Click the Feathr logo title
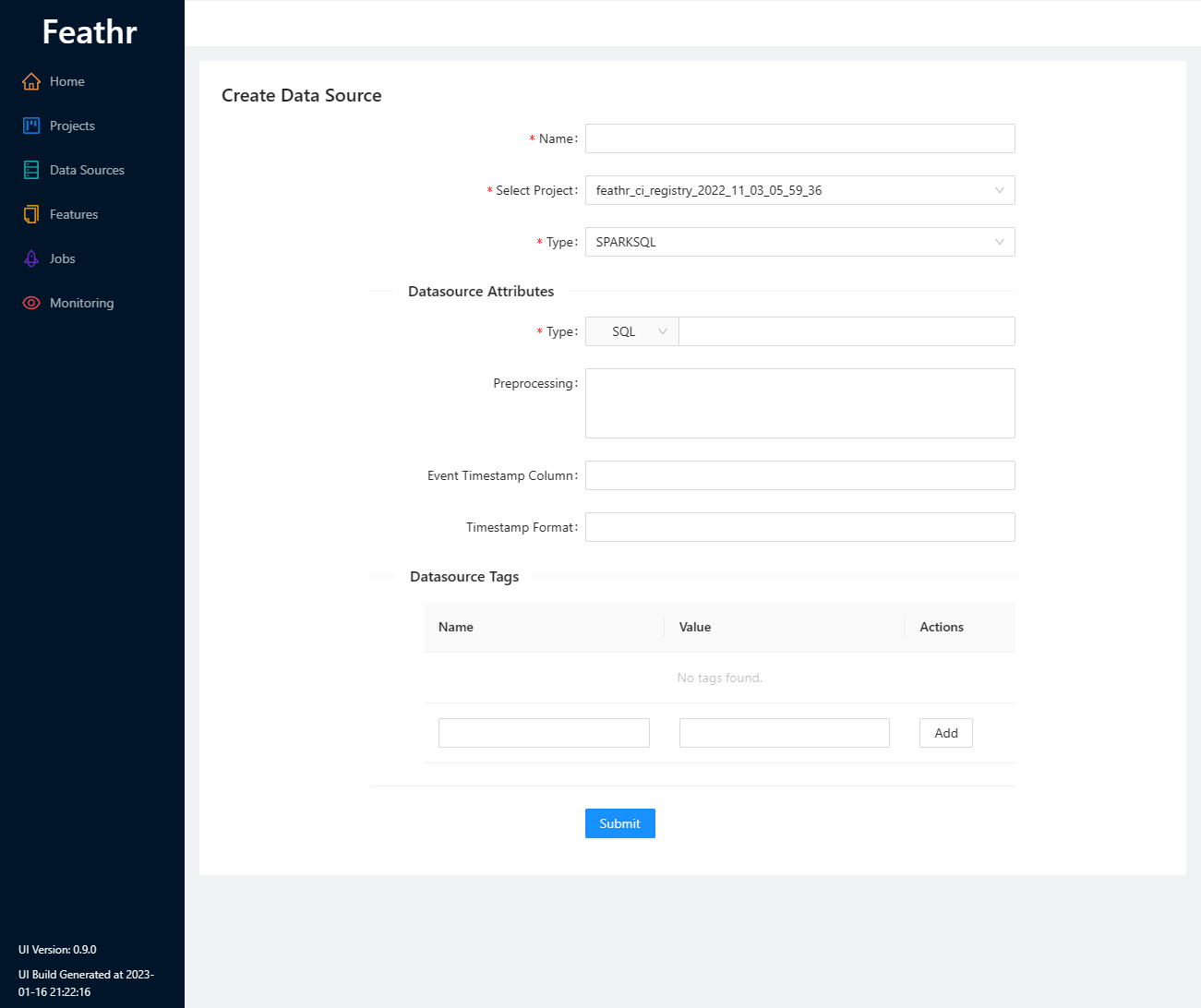 click(x=90, y=32)
